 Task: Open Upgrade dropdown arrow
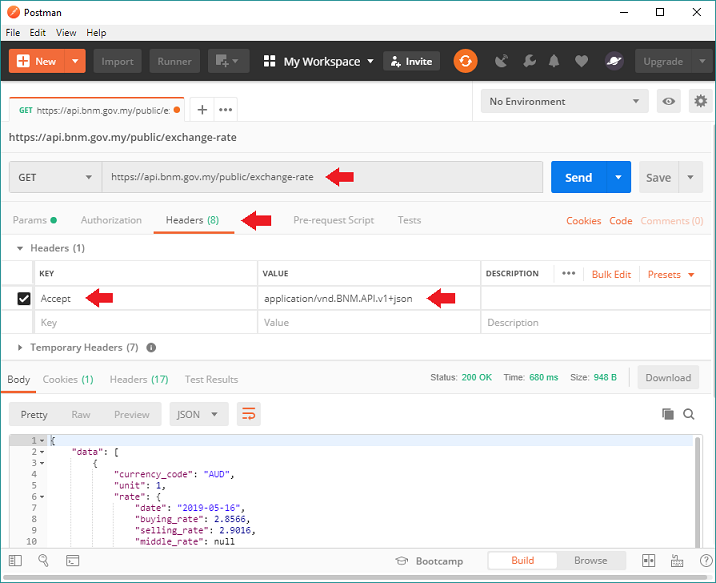click(703, 61)
